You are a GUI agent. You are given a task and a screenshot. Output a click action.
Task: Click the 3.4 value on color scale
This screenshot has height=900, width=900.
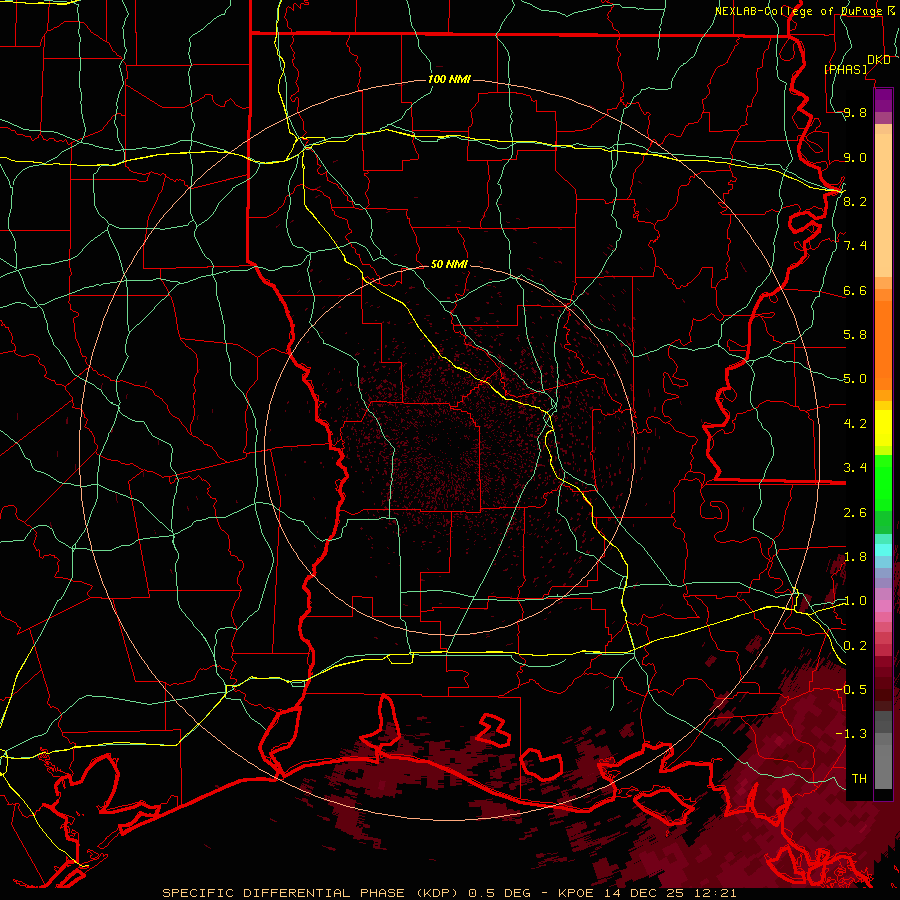coord(855,468)
